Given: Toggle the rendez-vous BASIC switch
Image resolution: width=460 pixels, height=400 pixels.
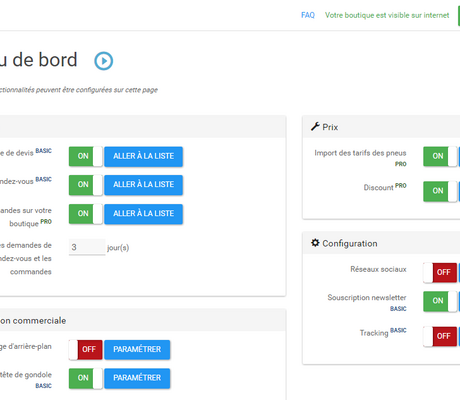Looking at the screenshot, I should (x=86, y=185).
